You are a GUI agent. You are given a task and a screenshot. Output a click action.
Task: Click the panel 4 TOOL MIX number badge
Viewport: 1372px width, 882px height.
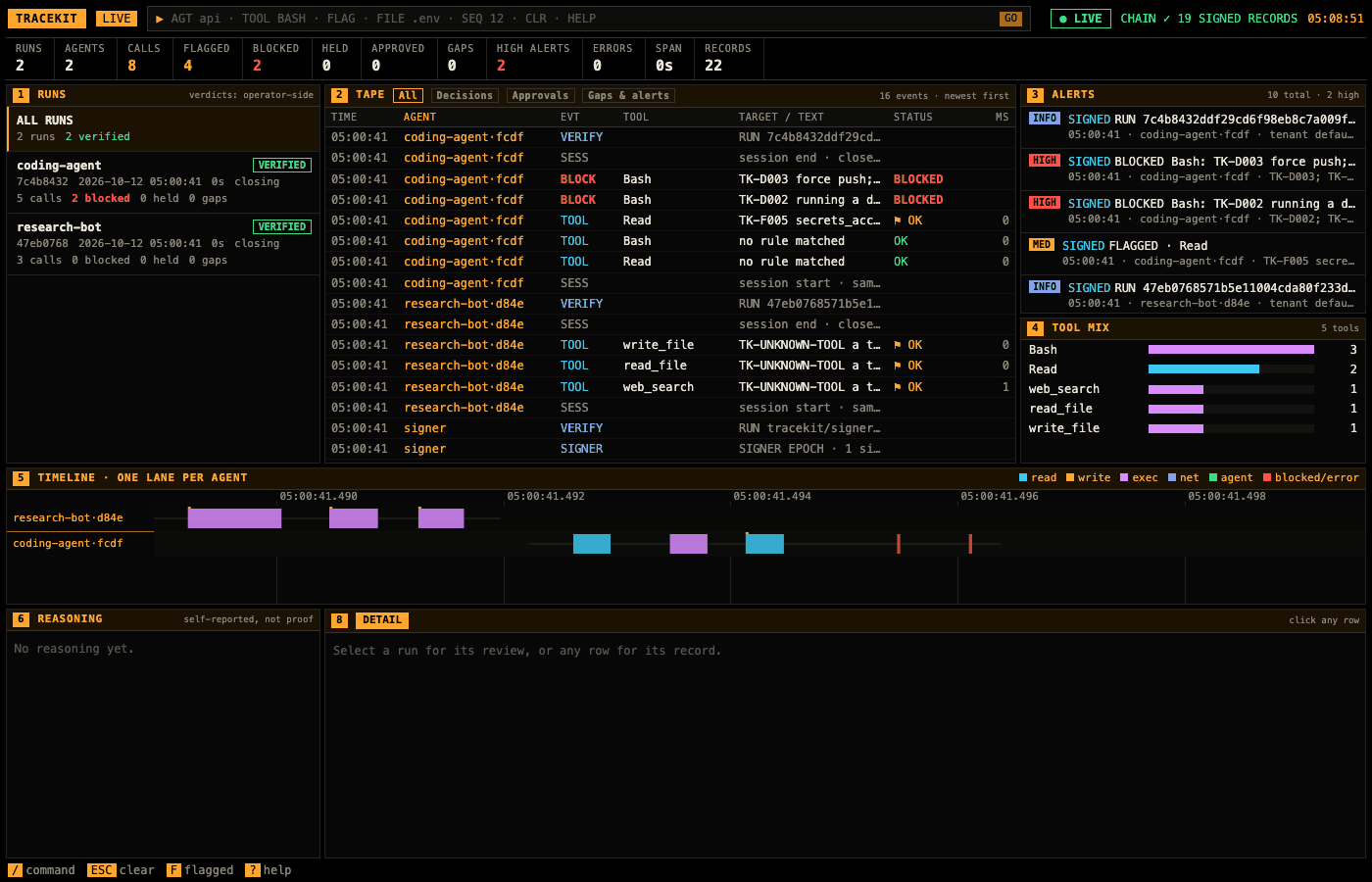pos(1035,328)
